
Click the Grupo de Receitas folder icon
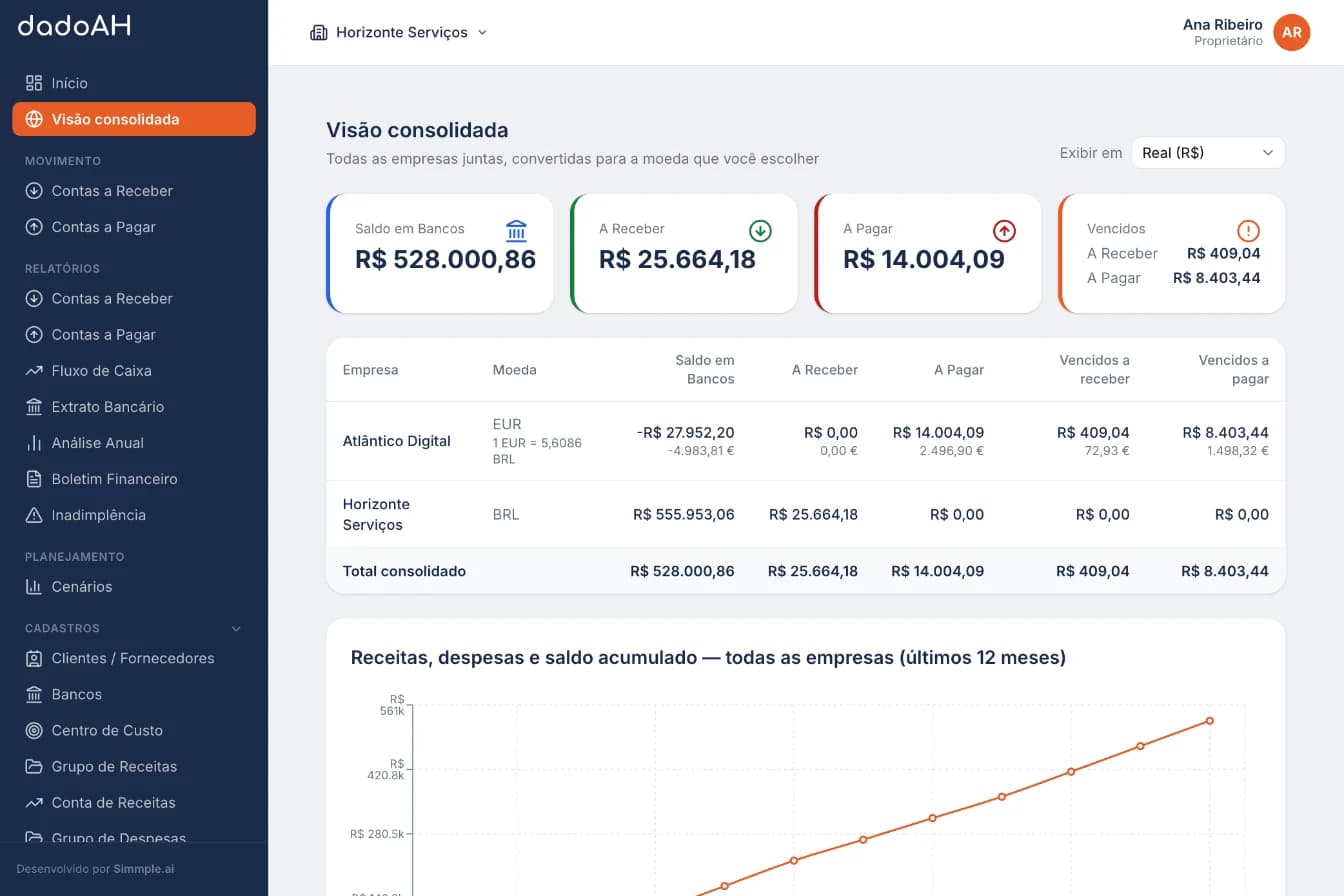[x=34, y=766]
